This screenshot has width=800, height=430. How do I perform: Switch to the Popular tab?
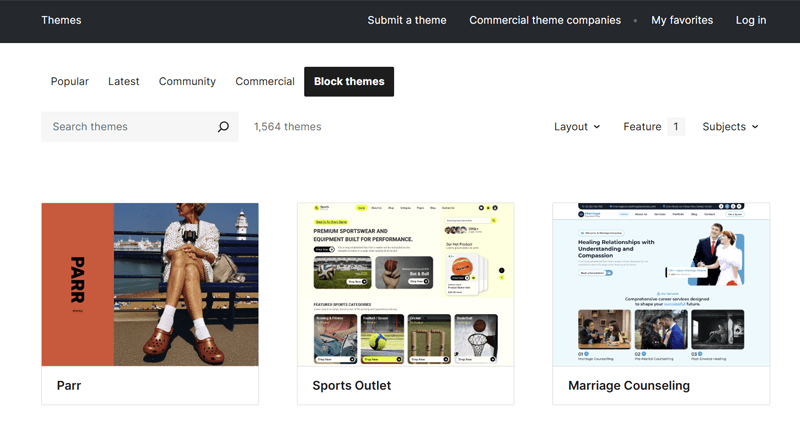[69, 82]
